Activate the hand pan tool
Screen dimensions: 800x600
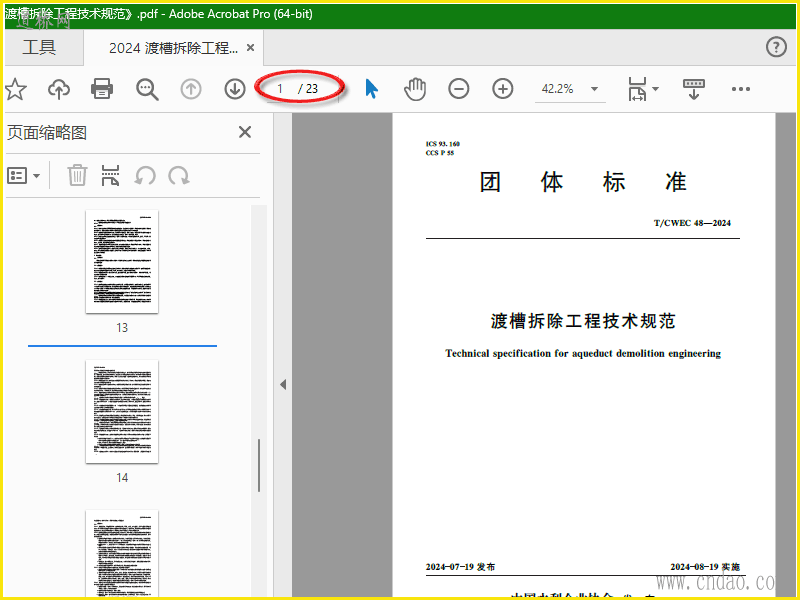tap(415, 89)
